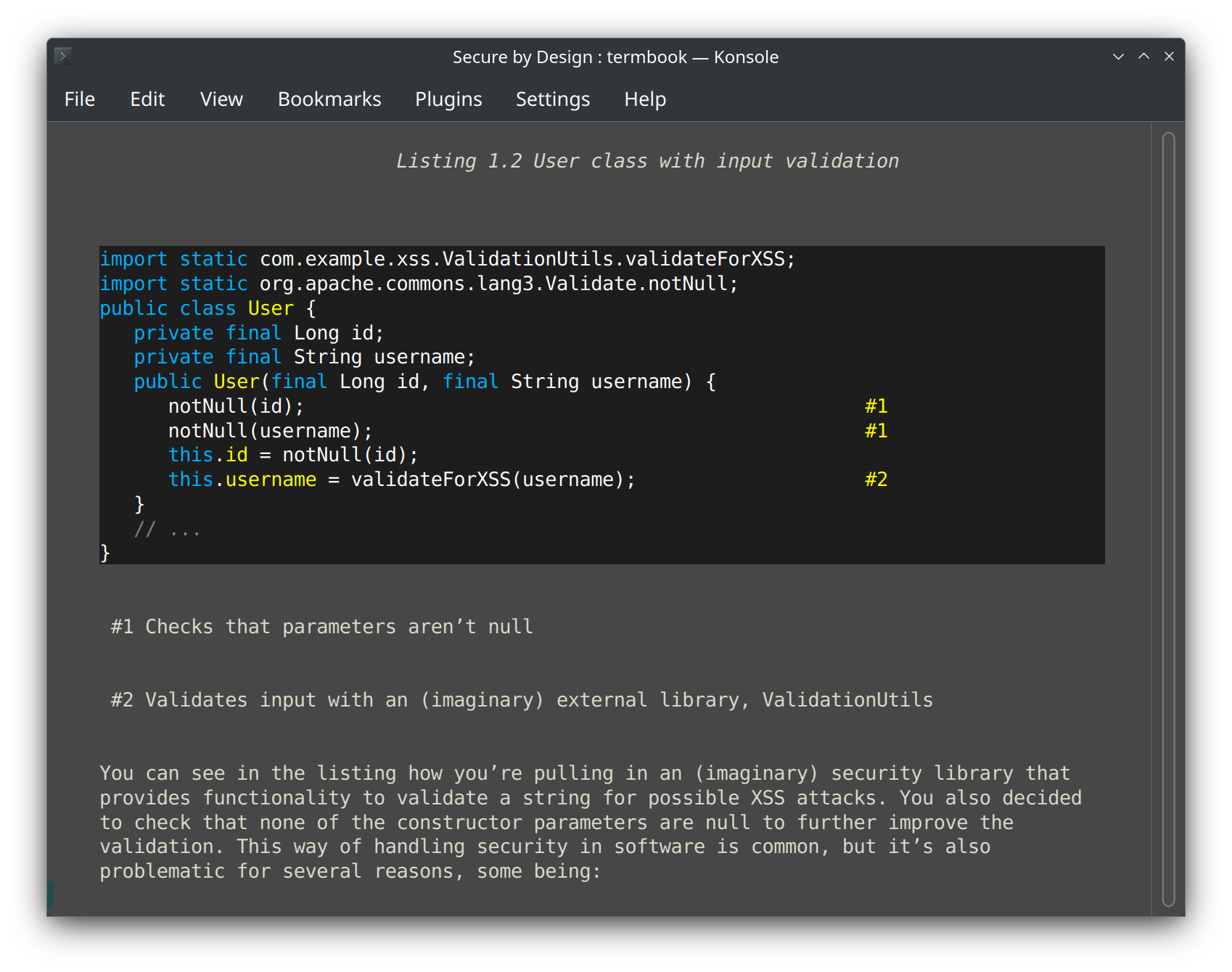This screenshot has width=1232, height=972.
Task: Click the 'import static org.apache.commons' code line
Action: click(x=419, y=284)
